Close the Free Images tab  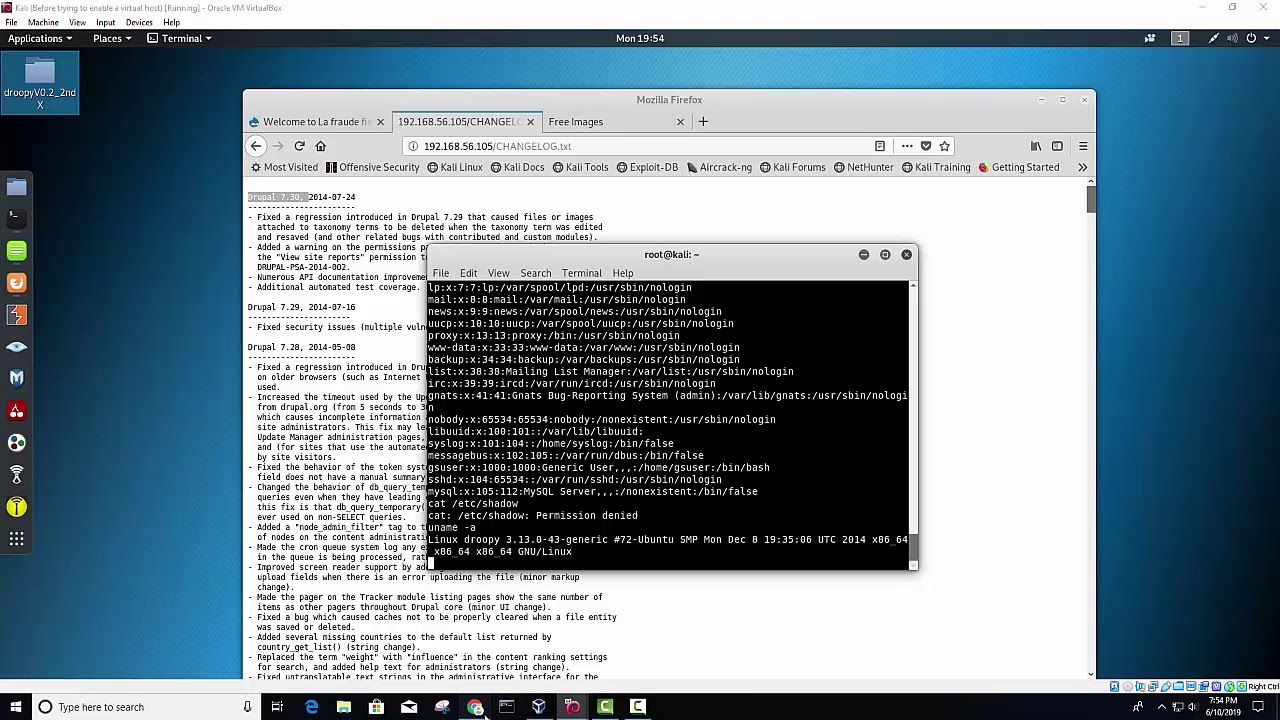coord(680,122)
